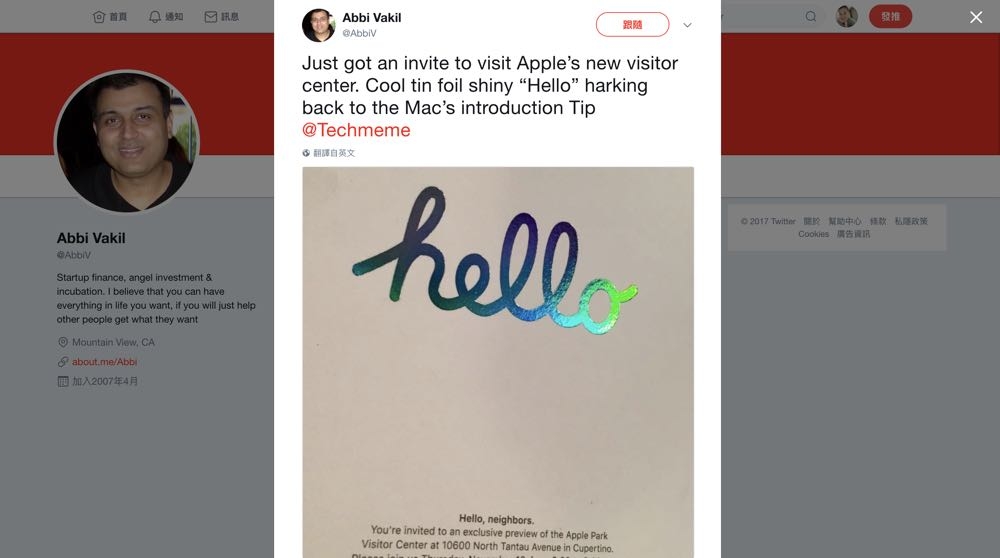Close the tweet overlay with X icon
This screenshot has width=1000, height=558.
point(976,17)
